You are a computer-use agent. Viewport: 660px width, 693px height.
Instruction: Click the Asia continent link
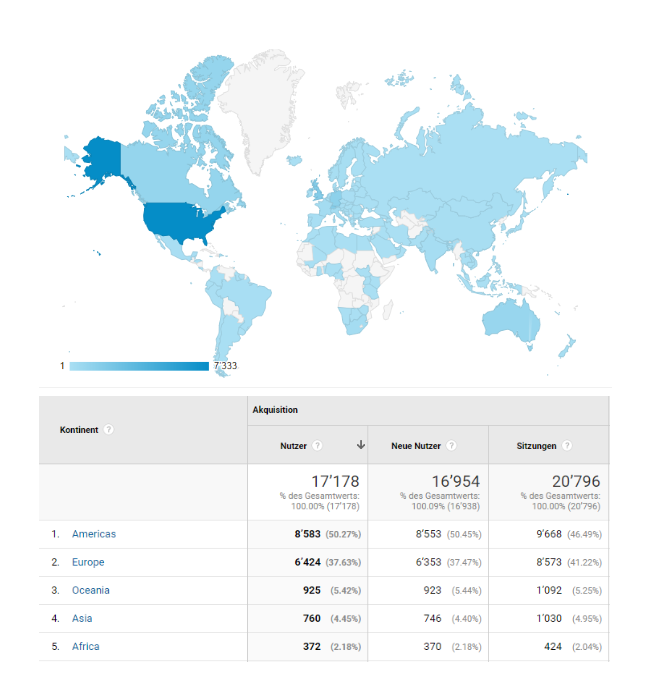(82, 618)
